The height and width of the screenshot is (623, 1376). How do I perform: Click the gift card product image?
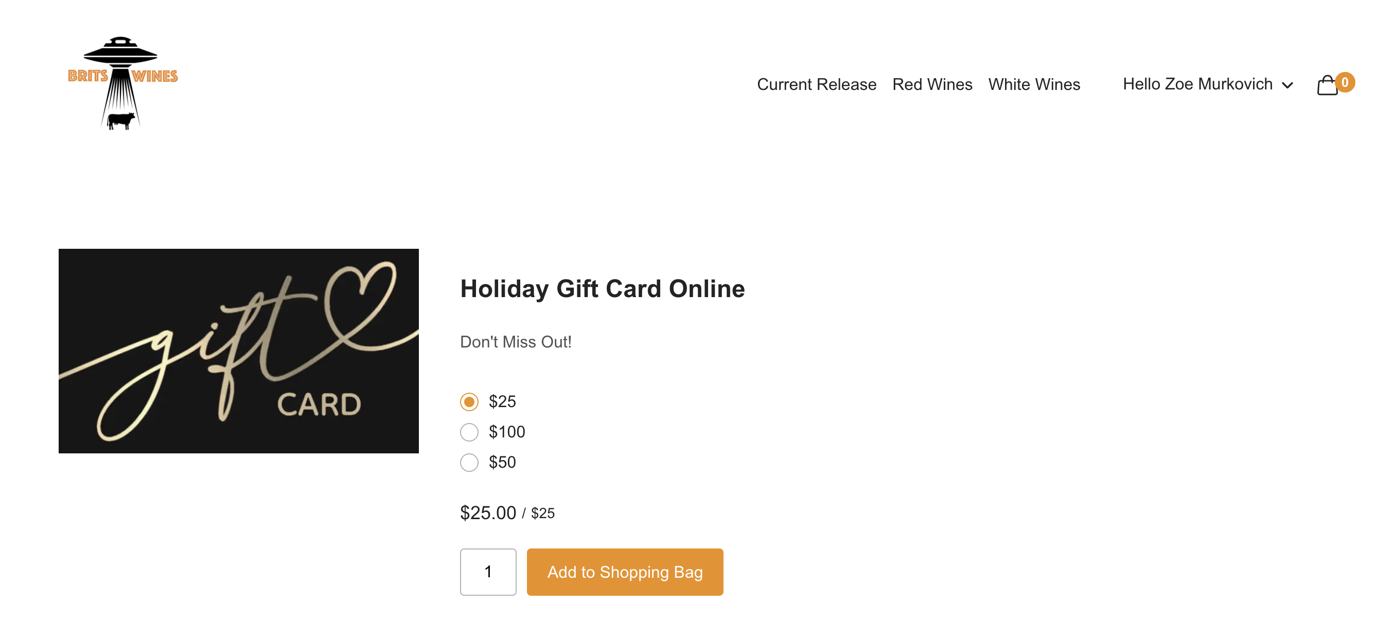tap(238, 351)
